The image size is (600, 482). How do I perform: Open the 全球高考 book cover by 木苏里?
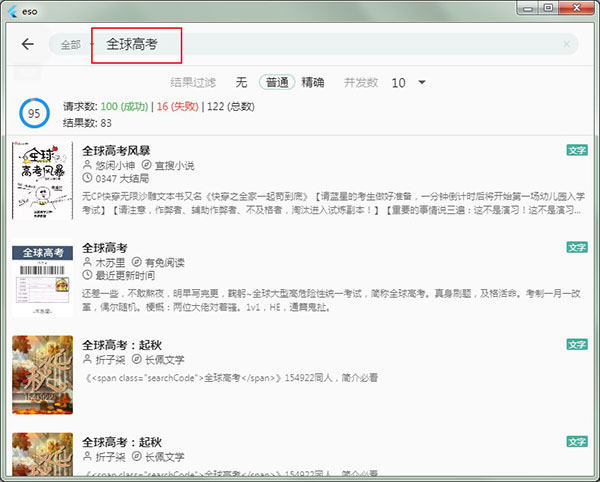click(x=42, y=278)
